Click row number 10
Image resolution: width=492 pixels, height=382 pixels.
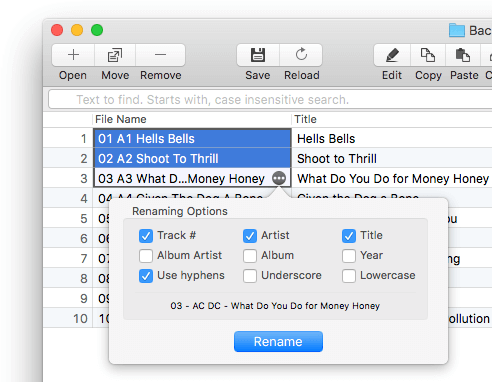80,319
